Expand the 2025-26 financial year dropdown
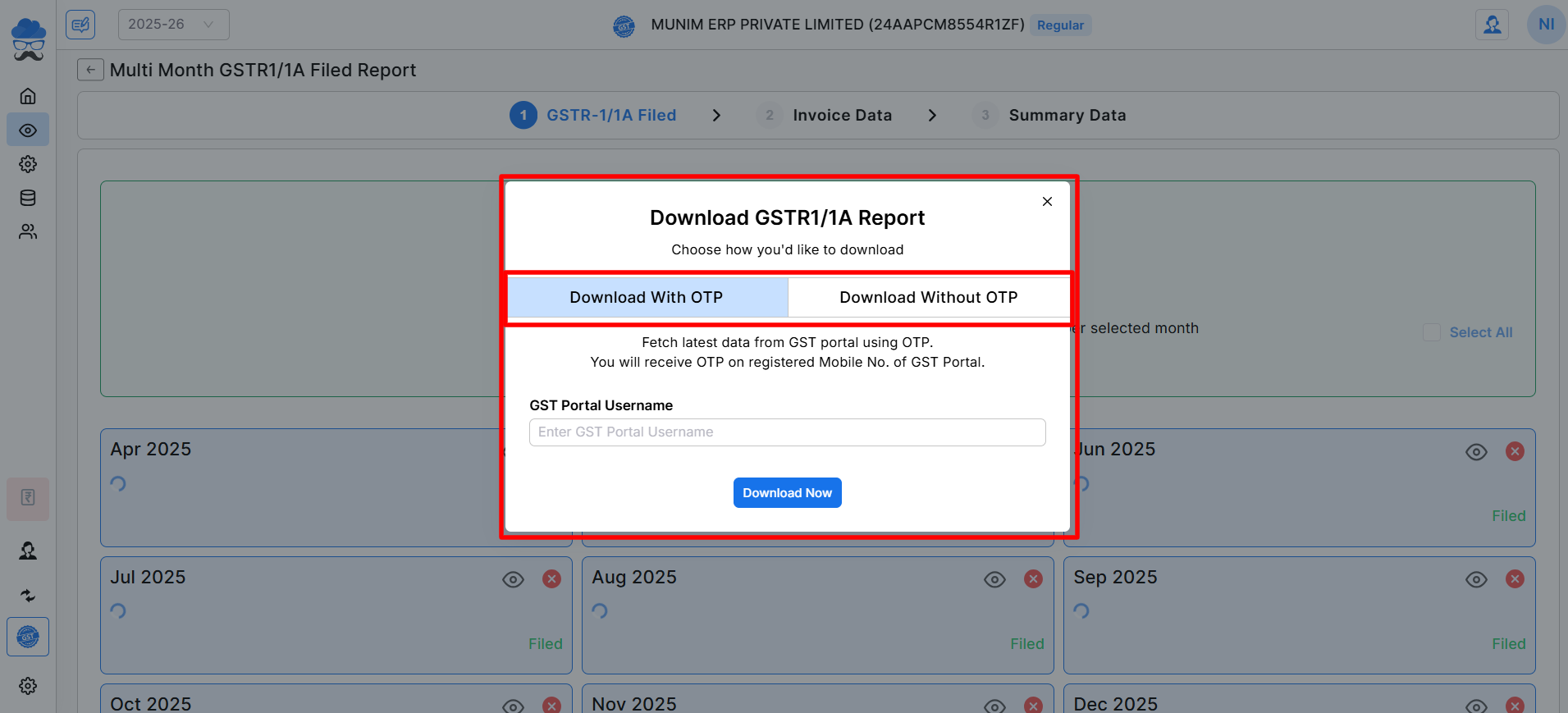This screenshot has width=1568, height=713. pos(173,25)
